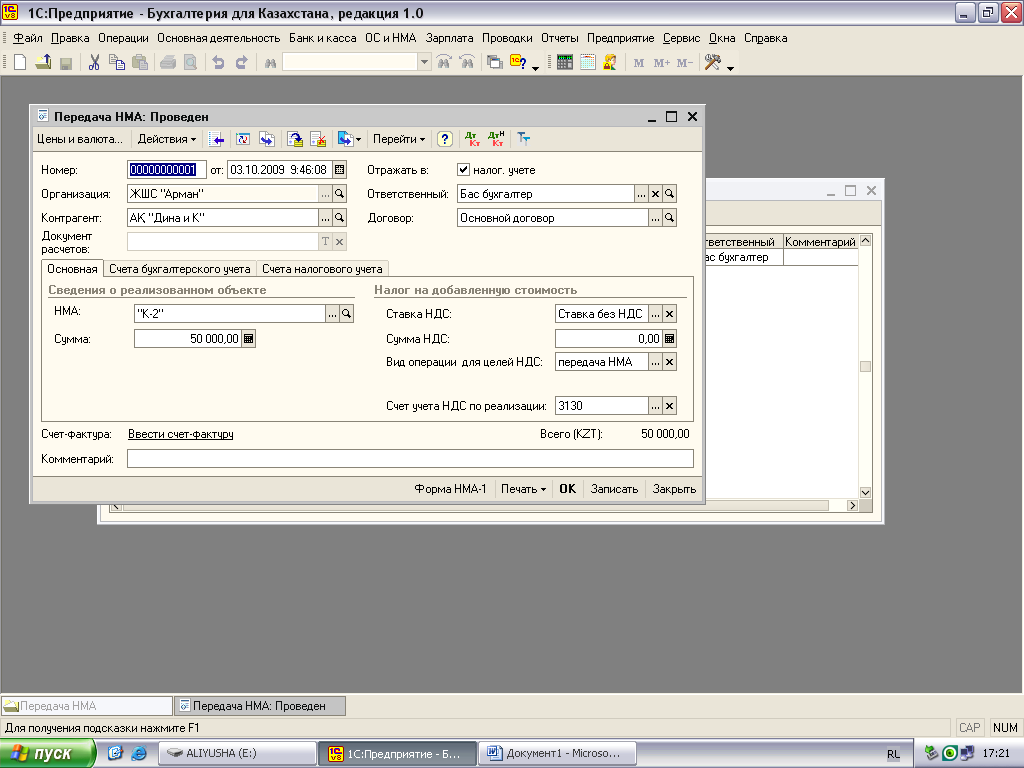Click the New document icon in main toolbar
This screenshot has height=768, width=1024.
pos(20,63)
